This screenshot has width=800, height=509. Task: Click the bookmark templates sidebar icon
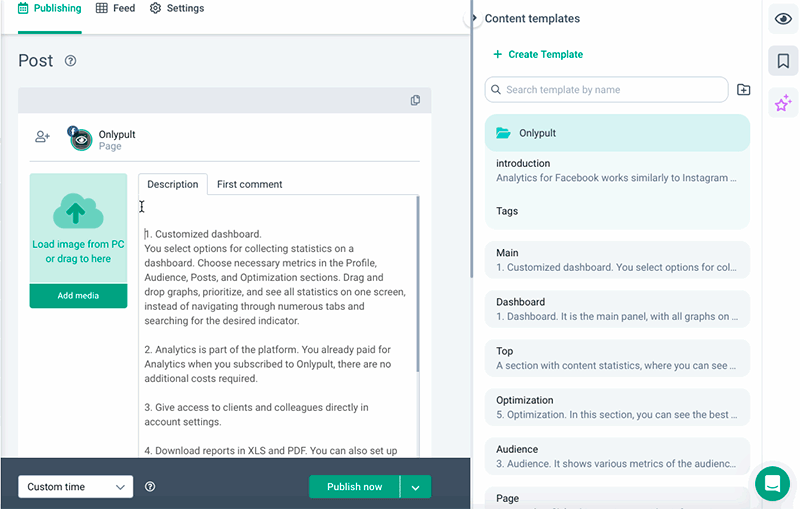[x=783, y=62]
